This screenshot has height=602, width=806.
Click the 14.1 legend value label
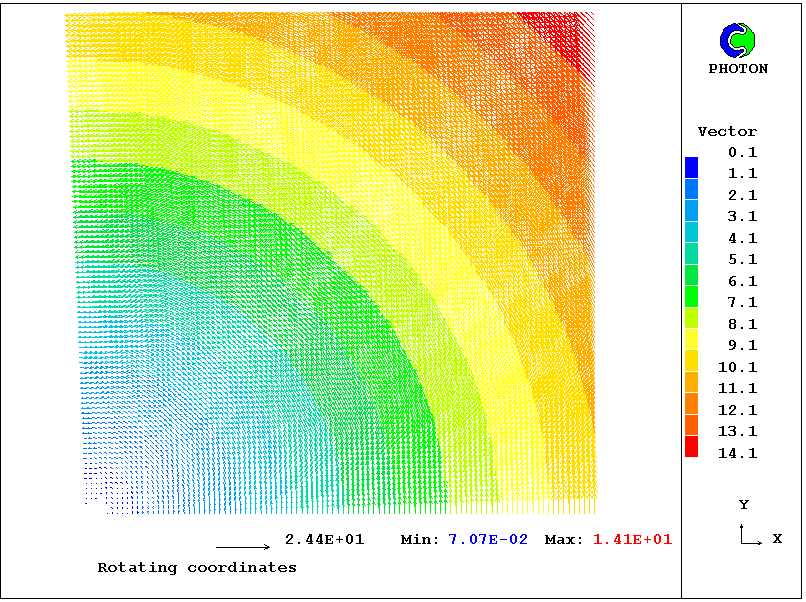(x=738, y=453)
